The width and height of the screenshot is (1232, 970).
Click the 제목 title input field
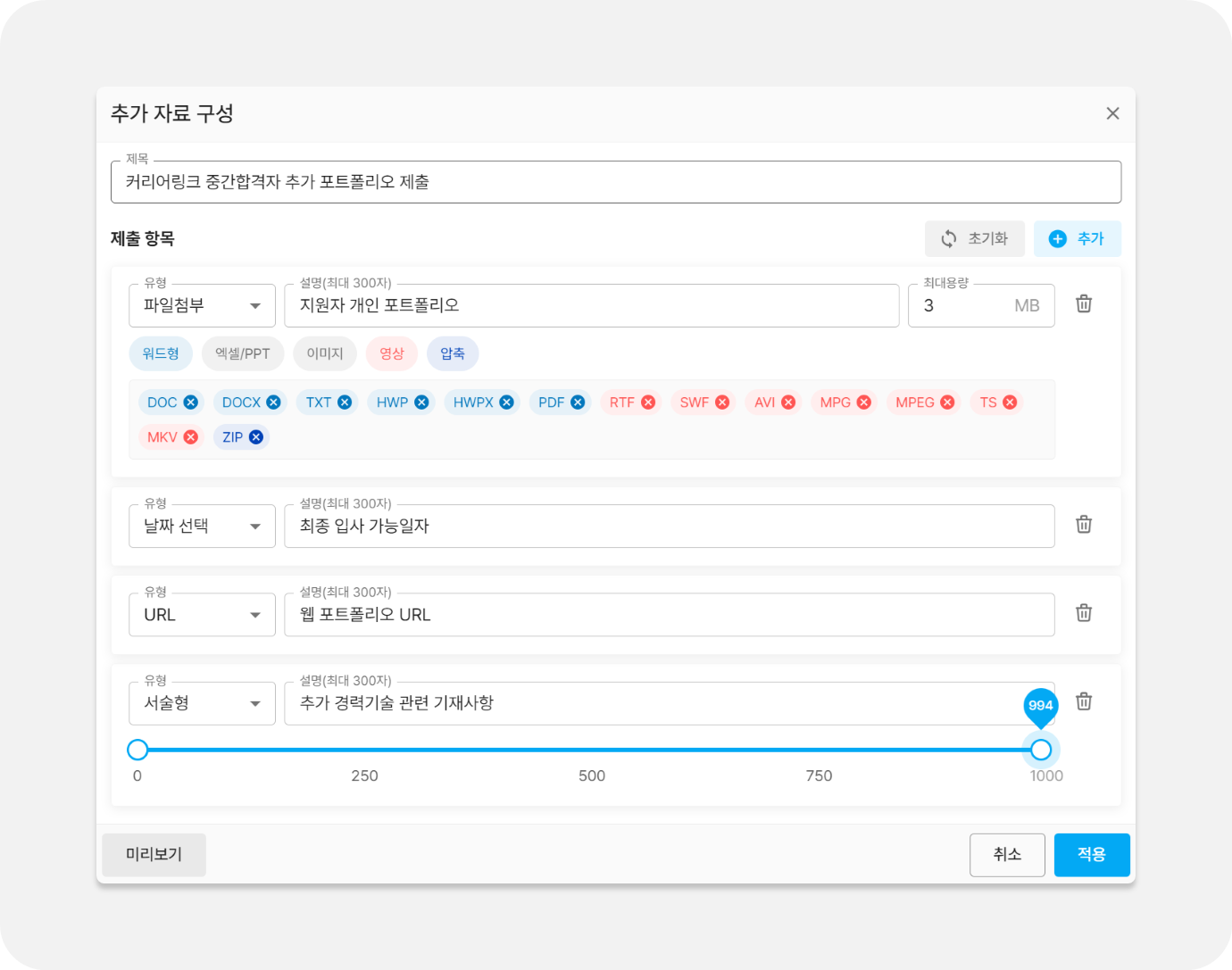pos(616,182)
